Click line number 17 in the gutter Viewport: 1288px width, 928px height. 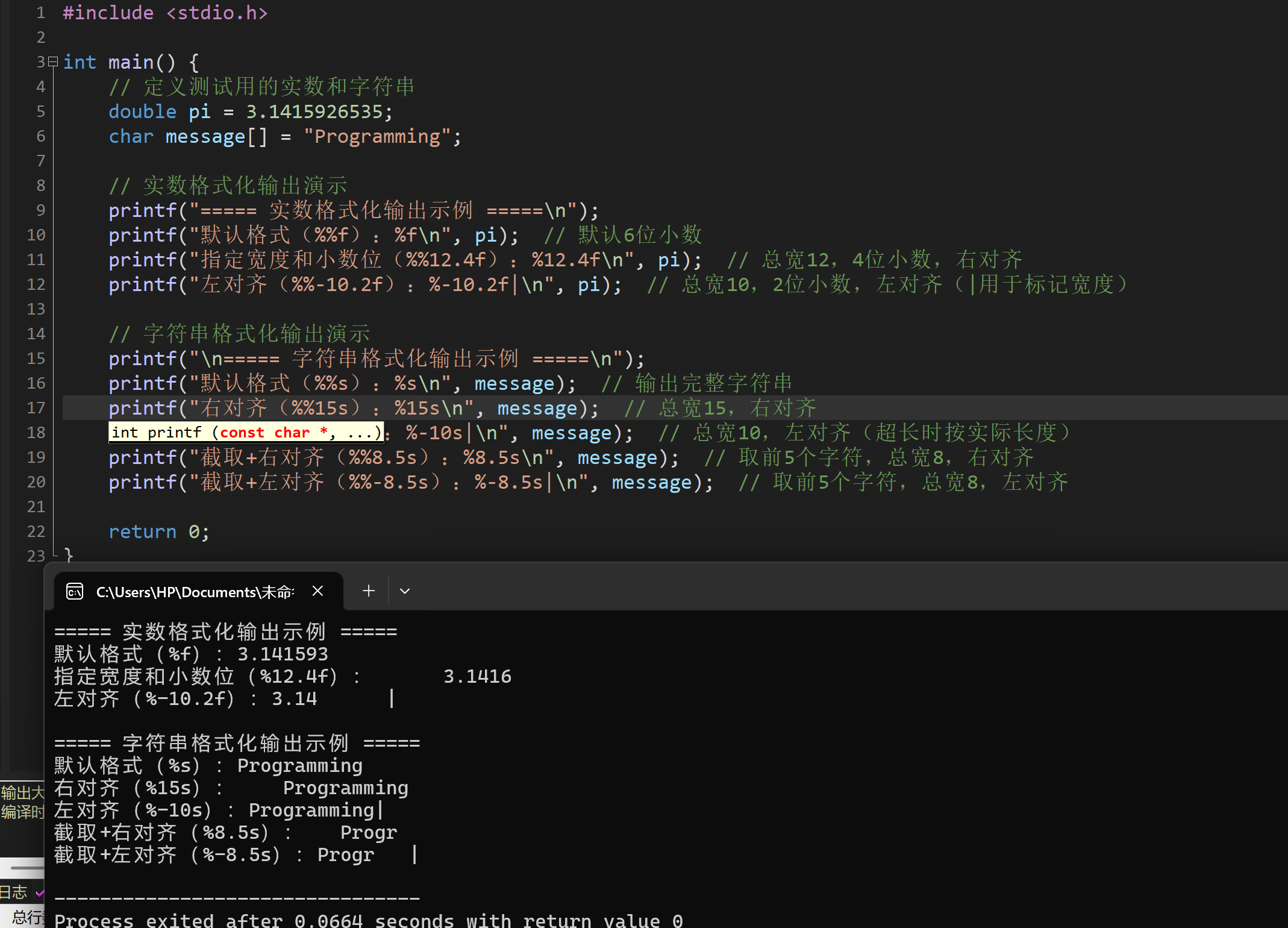point(36,408)
